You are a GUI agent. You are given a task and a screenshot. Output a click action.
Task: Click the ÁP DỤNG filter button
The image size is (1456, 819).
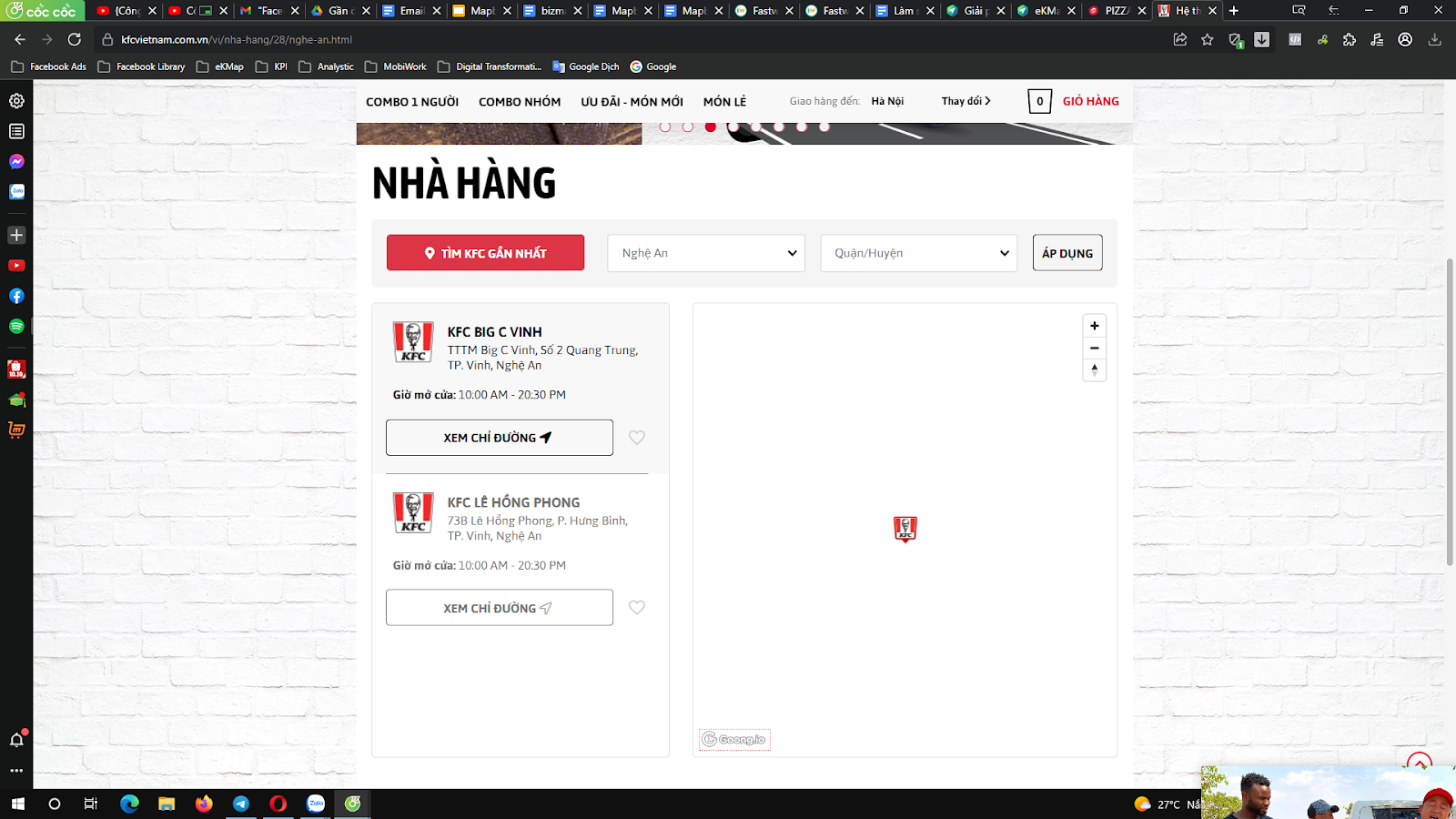point(1067,253)
